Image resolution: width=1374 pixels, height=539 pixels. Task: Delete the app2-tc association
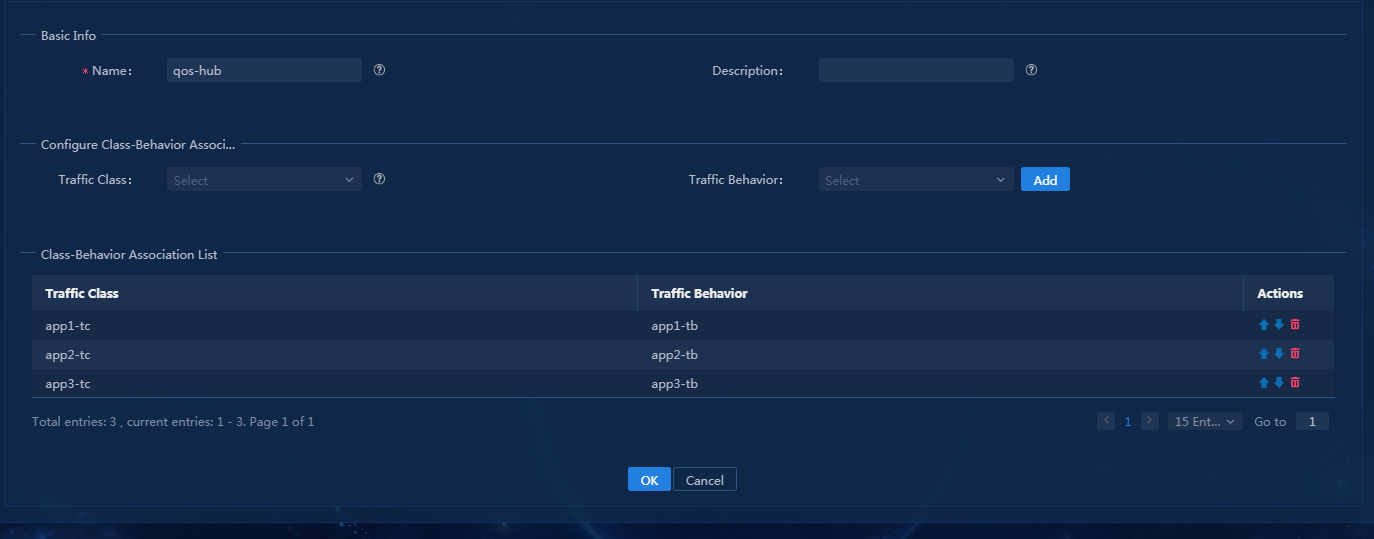tap(1295, 354)
